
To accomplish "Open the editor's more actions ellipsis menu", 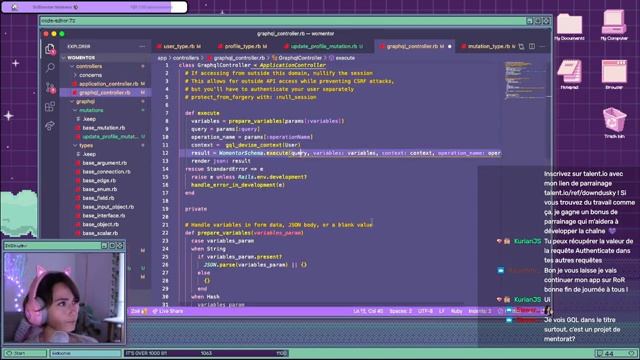I will [x=542, y=47].
